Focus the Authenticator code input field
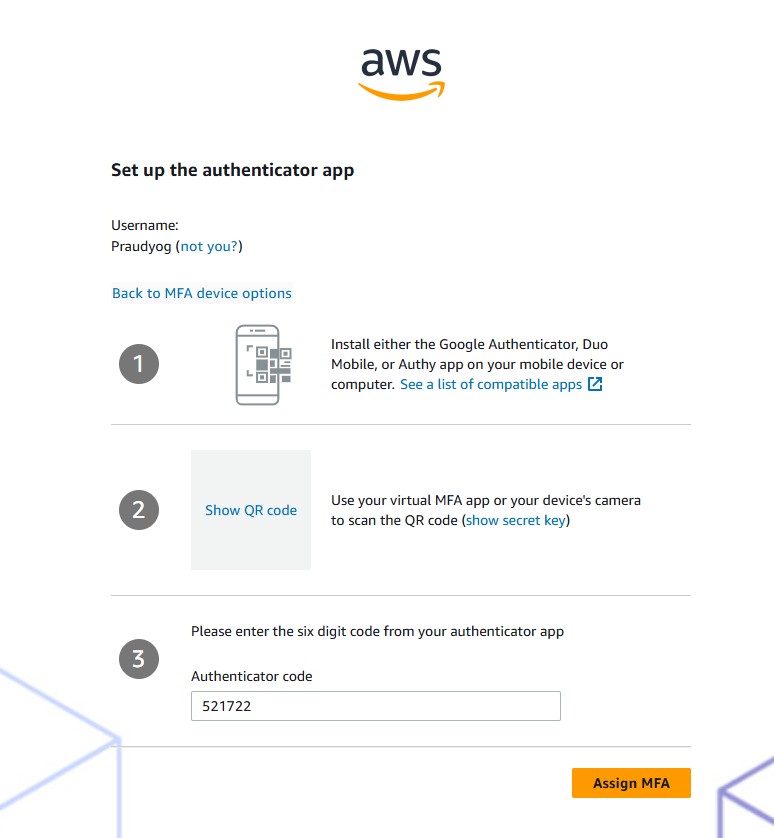Screen dimensions: 774x838 [375, 706]
